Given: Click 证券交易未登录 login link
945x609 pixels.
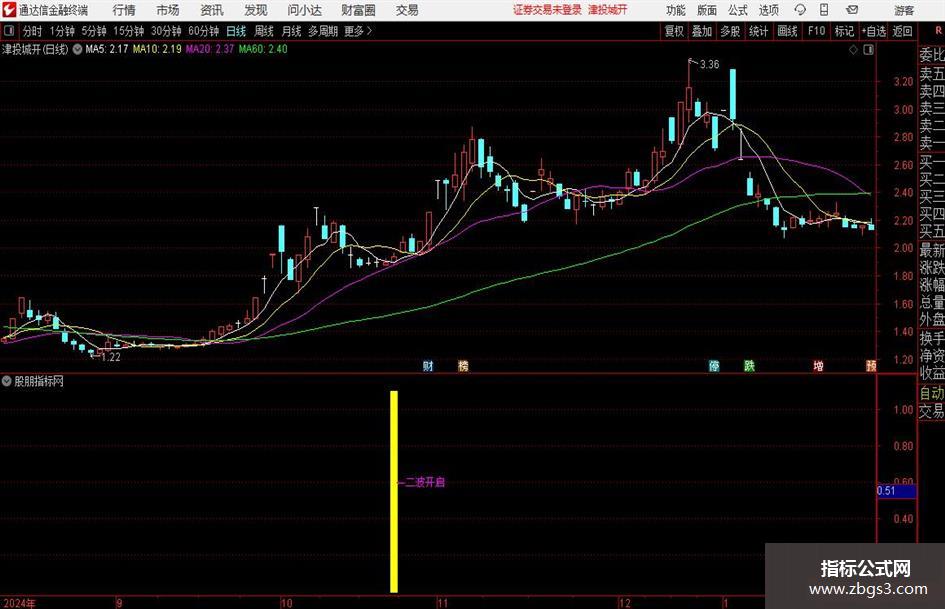Looking at the screenshot, I should pyautogui.click(x=547, y=10).
